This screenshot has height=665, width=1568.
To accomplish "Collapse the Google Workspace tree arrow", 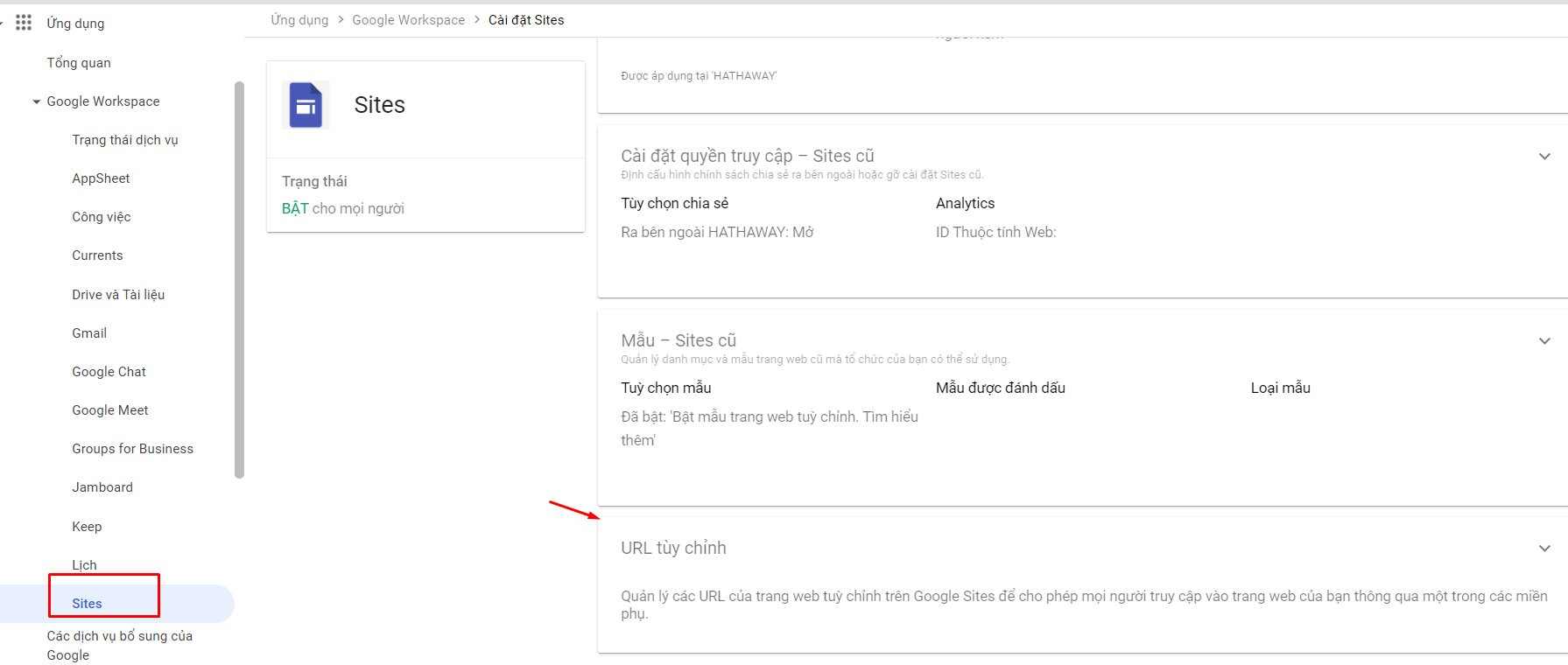I will pyautogui.click(x=37, y=101).
